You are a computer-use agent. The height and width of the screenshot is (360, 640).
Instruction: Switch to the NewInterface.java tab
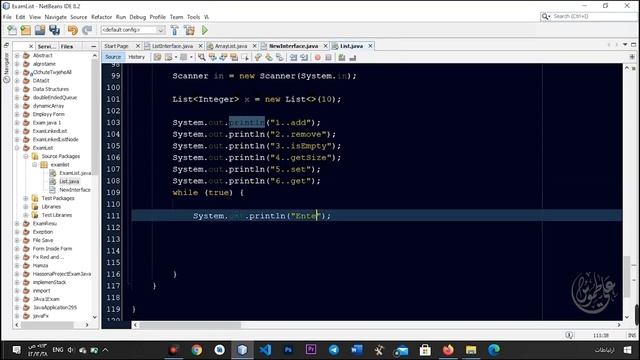(x=293, y=46)
